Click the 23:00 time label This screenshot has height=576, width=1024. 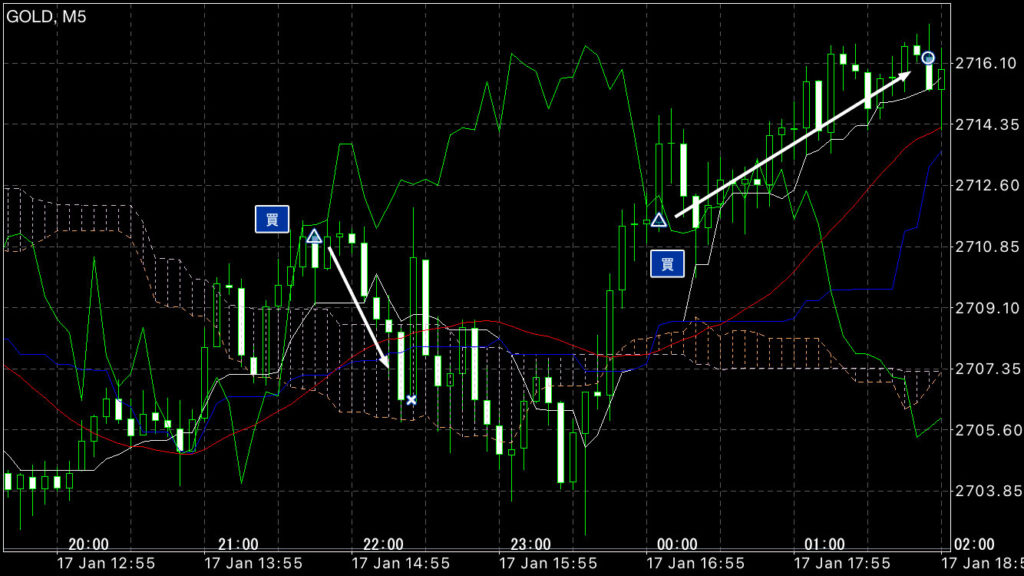[530, 544]
